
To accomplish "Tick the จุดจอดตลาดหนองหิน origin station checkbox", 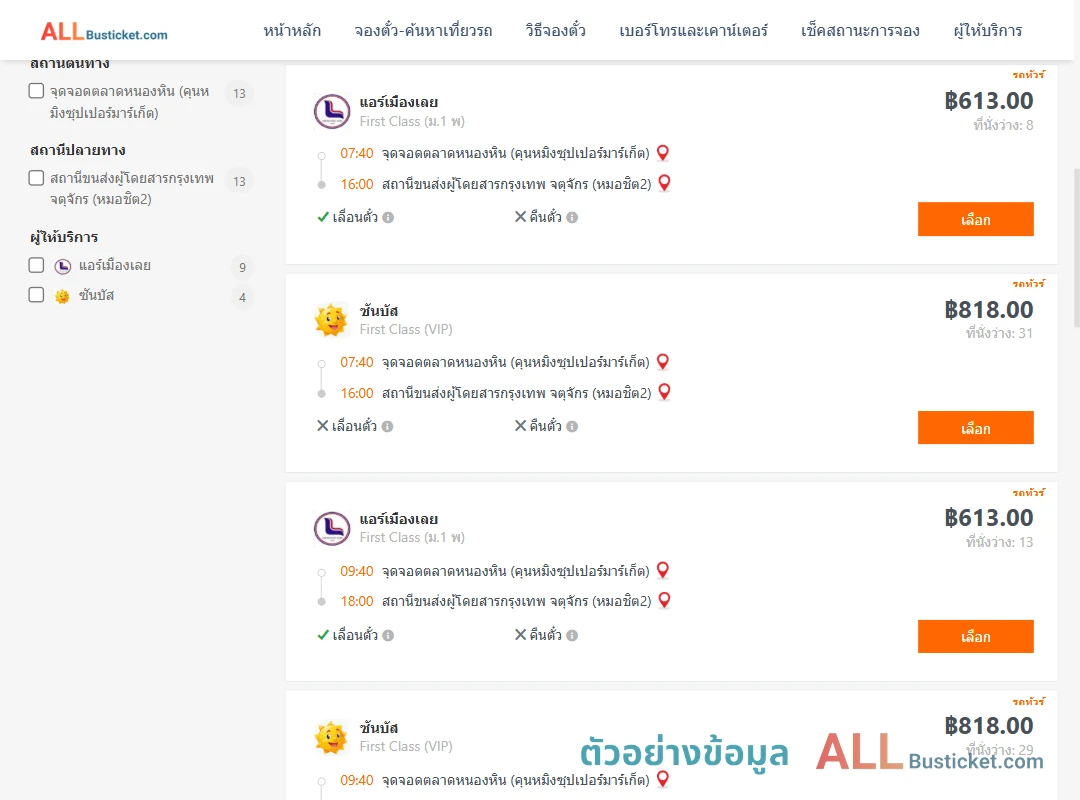I will coord(37,91).
